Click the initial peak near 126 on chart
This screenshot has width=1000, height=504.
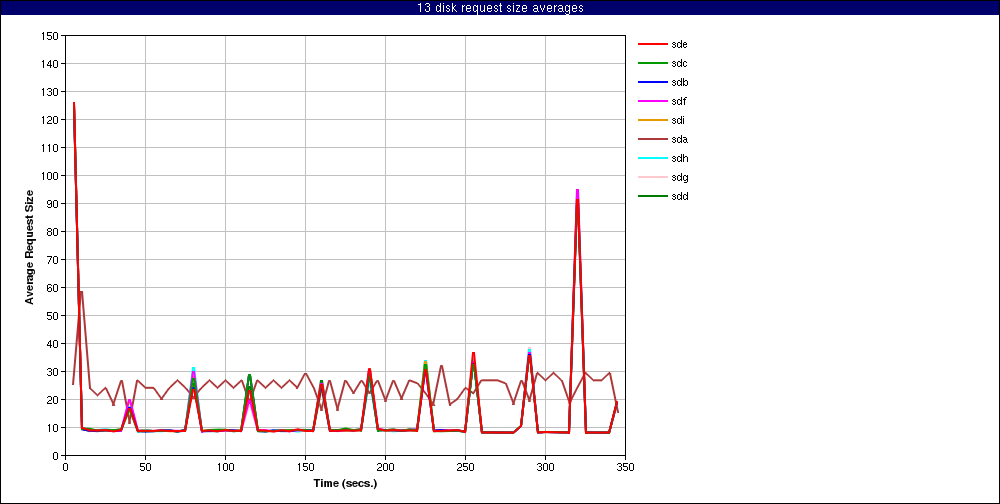pos(74,103)
